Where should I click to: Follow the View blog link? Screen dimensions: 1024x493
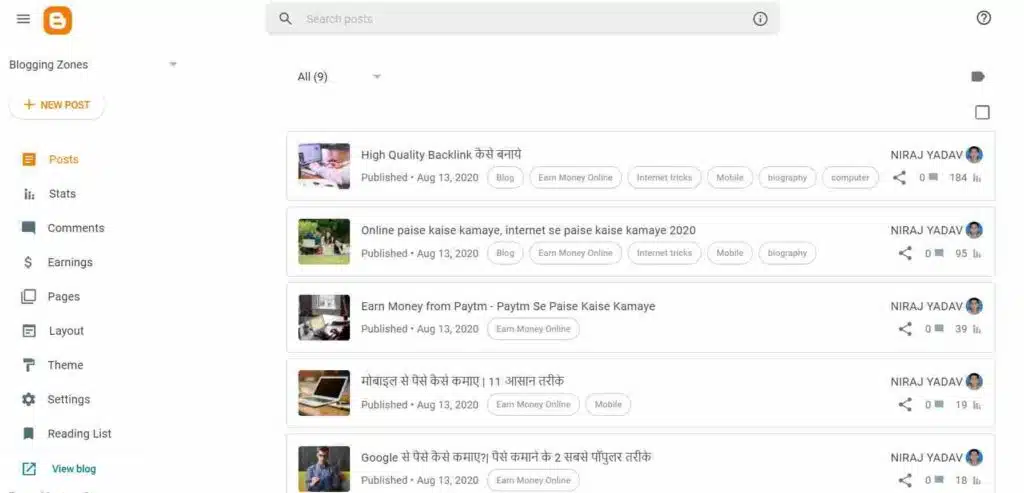[74, 469]
